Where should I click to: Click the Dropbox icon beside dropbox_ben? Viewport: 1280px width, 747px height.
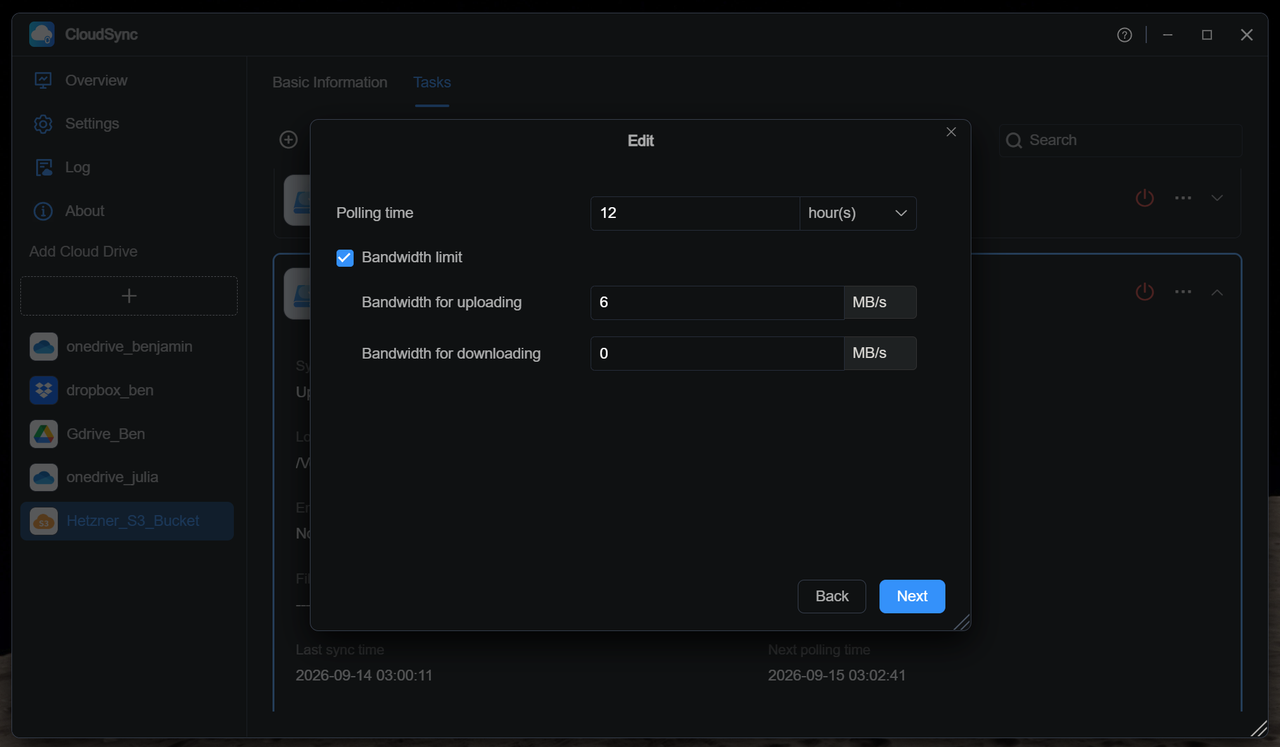coord(43,390)
